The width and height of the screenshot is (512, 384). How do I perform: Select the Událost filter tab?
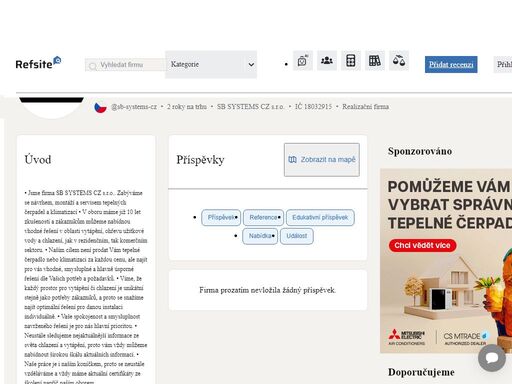[x=297, y=236]
